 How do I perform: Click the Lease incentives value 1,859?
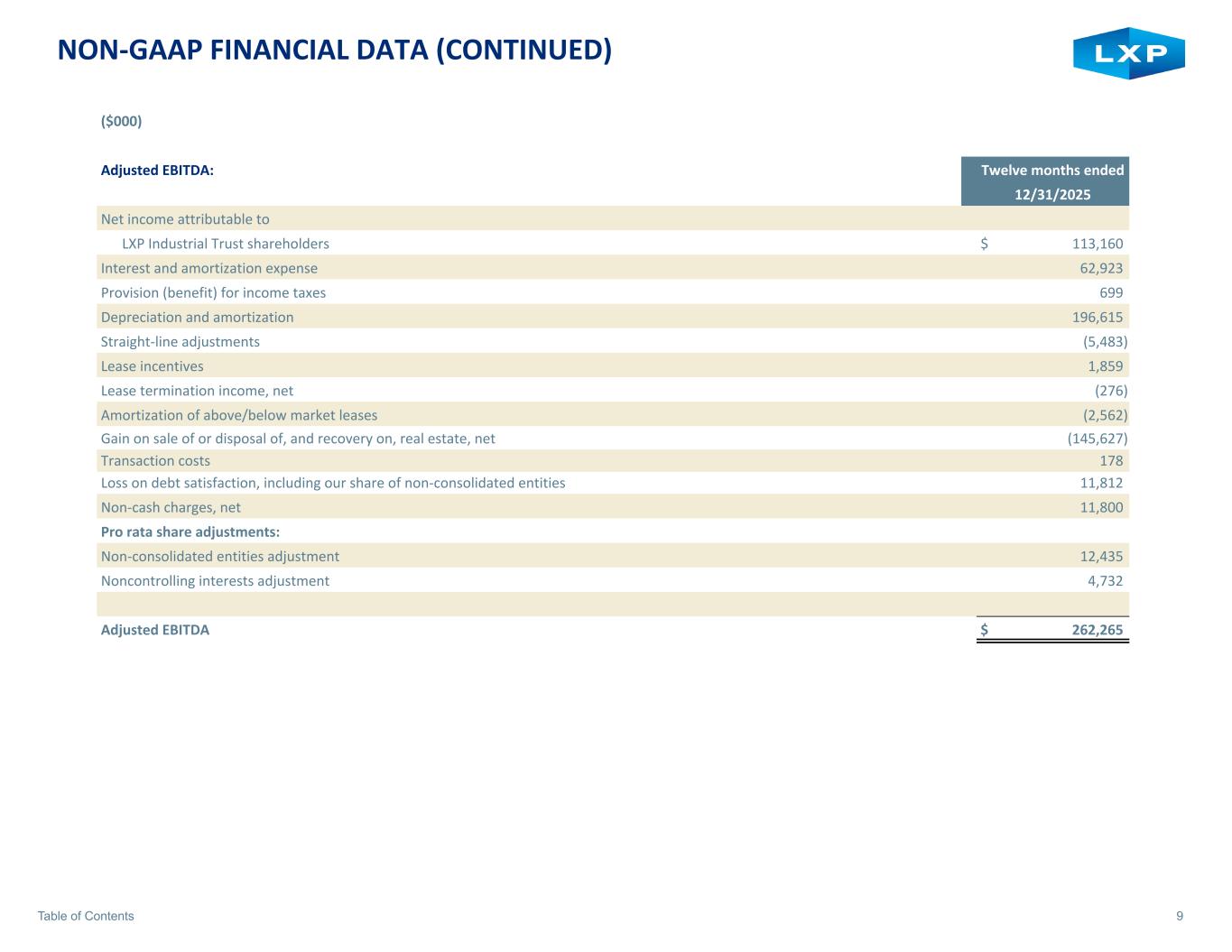(1105, 366)
